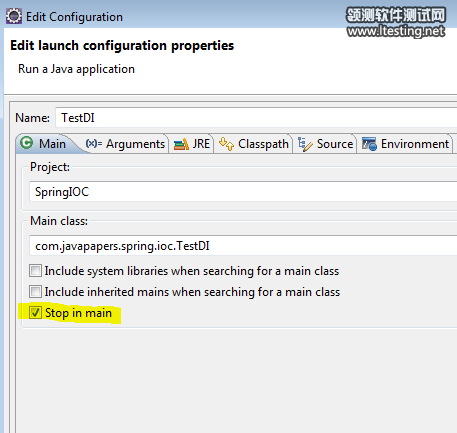Click the pencil tree icon for Source
Image resolution: width=457 pixels, height=433 pixels.
[305, 144]
